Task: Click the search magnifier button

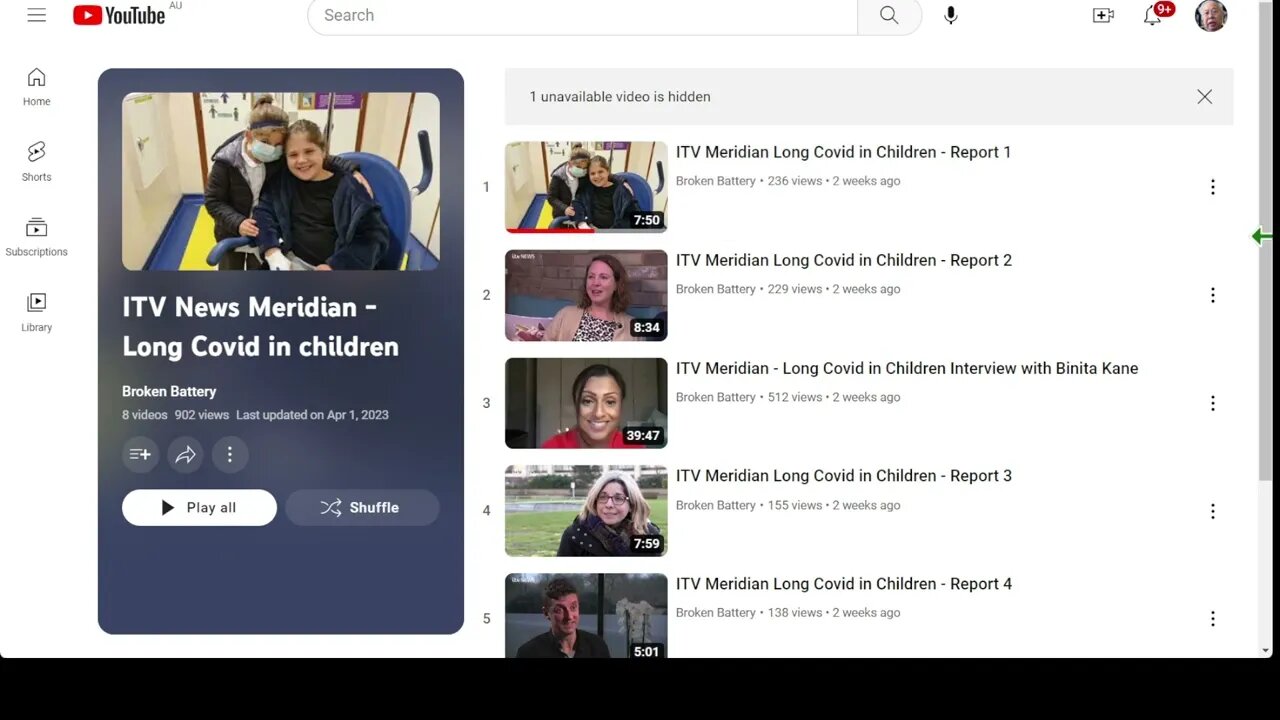Action: [889, 15]
